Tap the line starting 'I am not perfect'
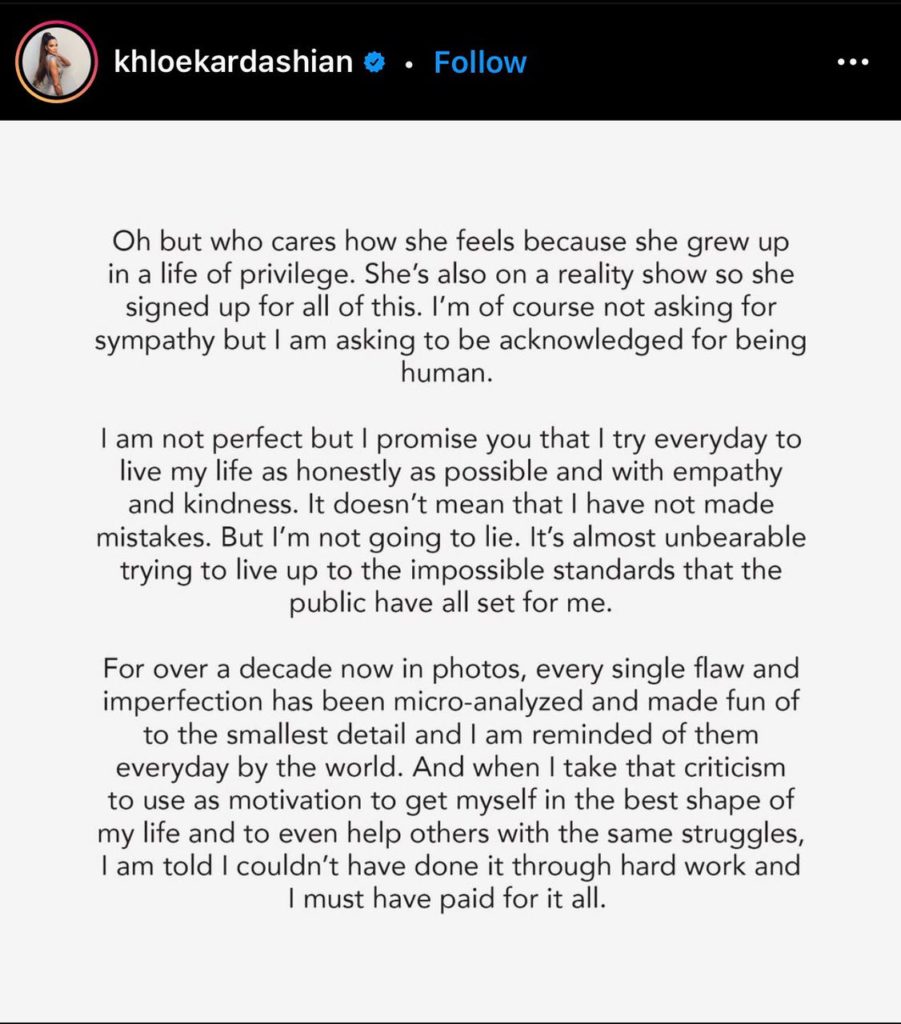The image size is (901, 1024). click(450, 439)
